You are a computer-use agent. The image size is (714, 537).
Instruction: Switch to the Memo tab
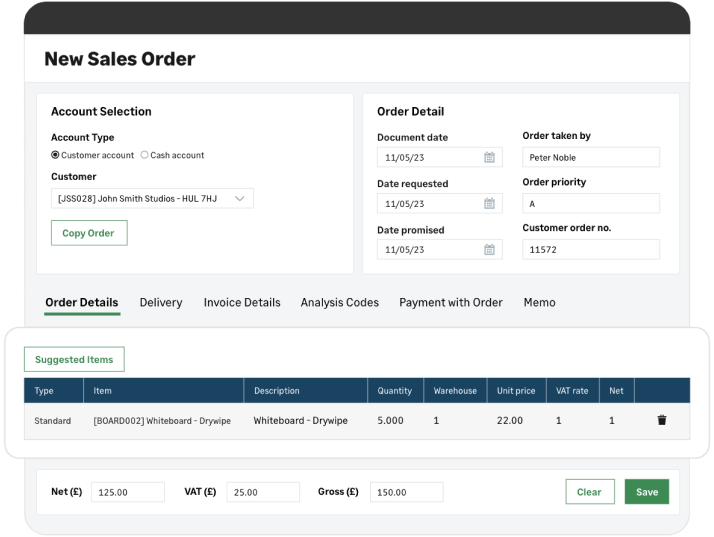539,302
